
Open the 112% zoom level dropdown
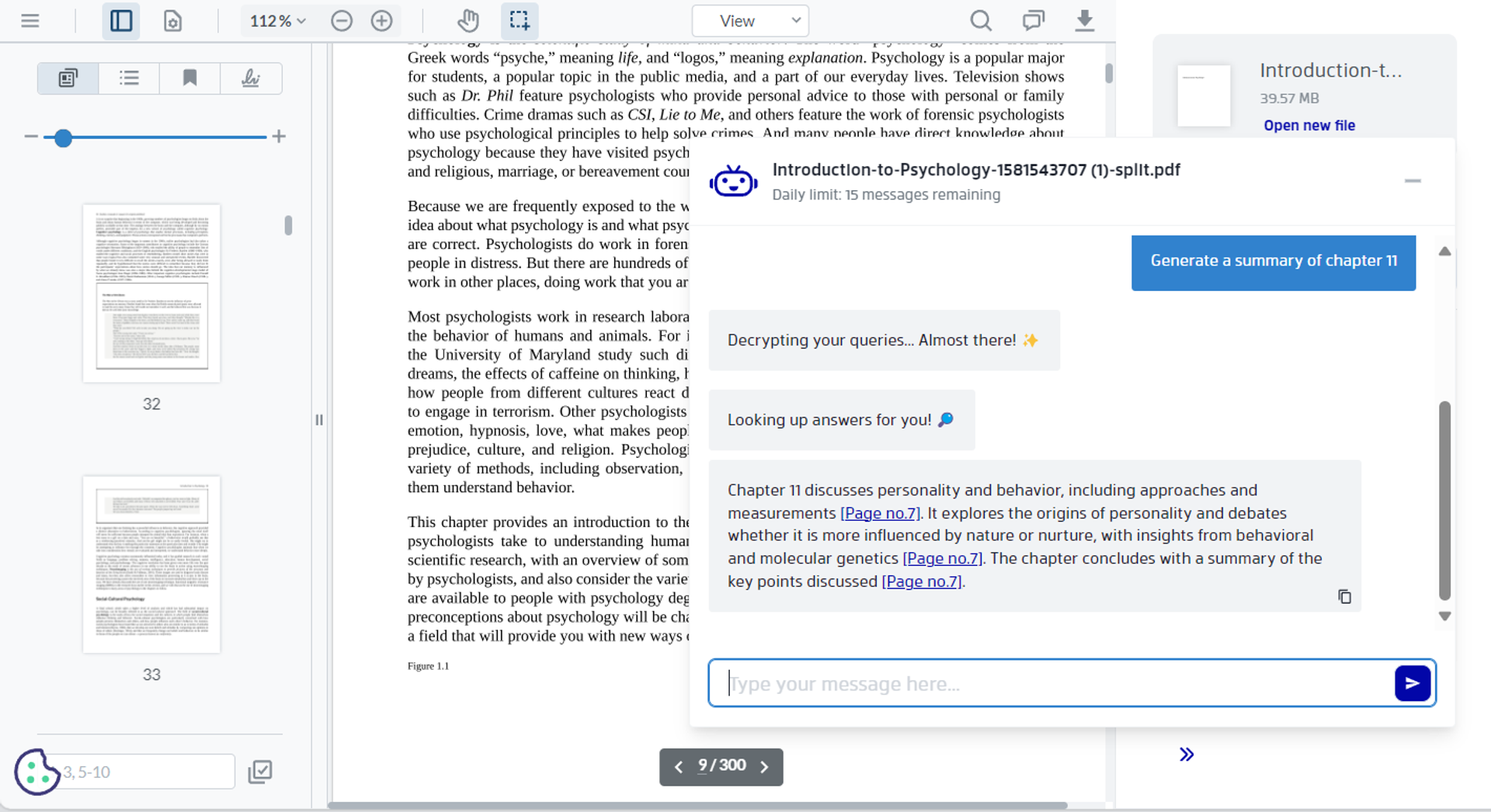[x=277, y=21]
